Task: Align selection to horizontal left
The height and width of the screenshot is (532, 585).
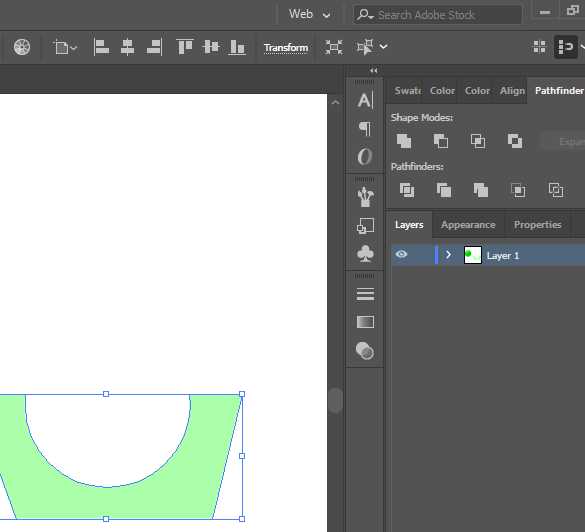Action: [101, 47]
